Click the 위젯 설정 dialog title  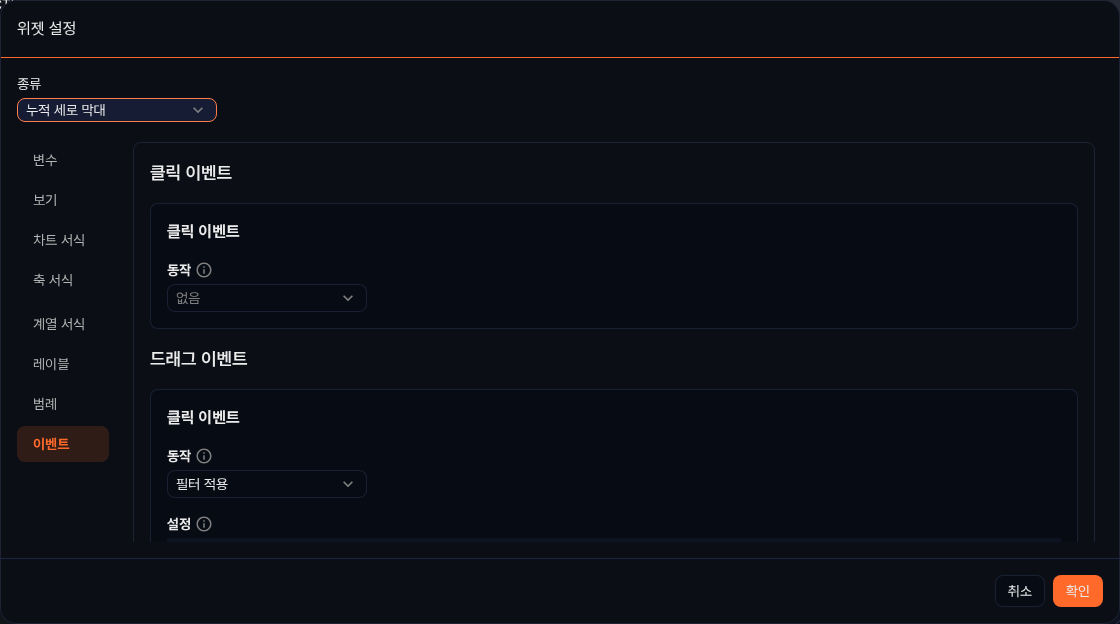[x=47, y=28]
